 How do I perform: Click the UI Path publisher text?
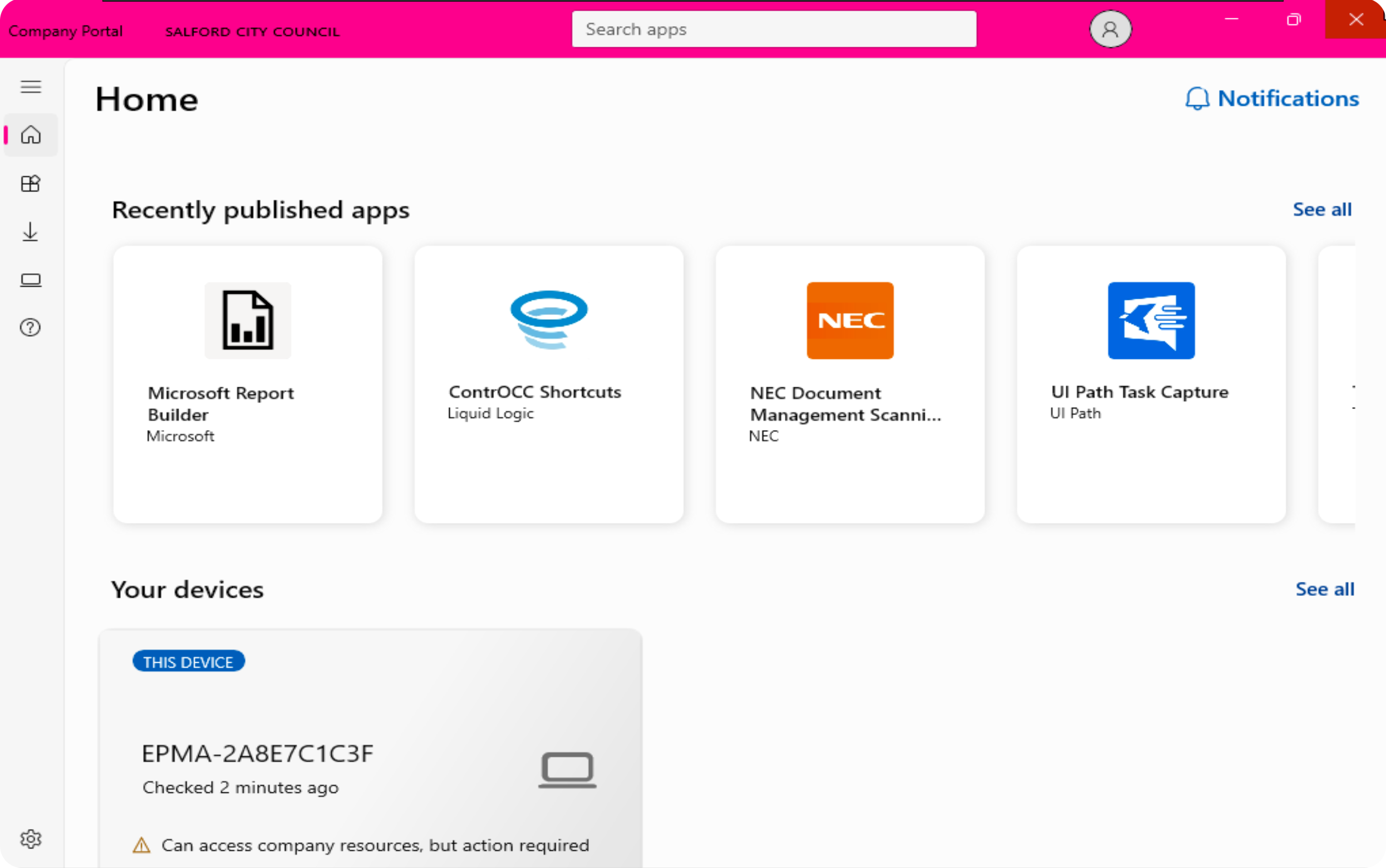point(1075,413)
